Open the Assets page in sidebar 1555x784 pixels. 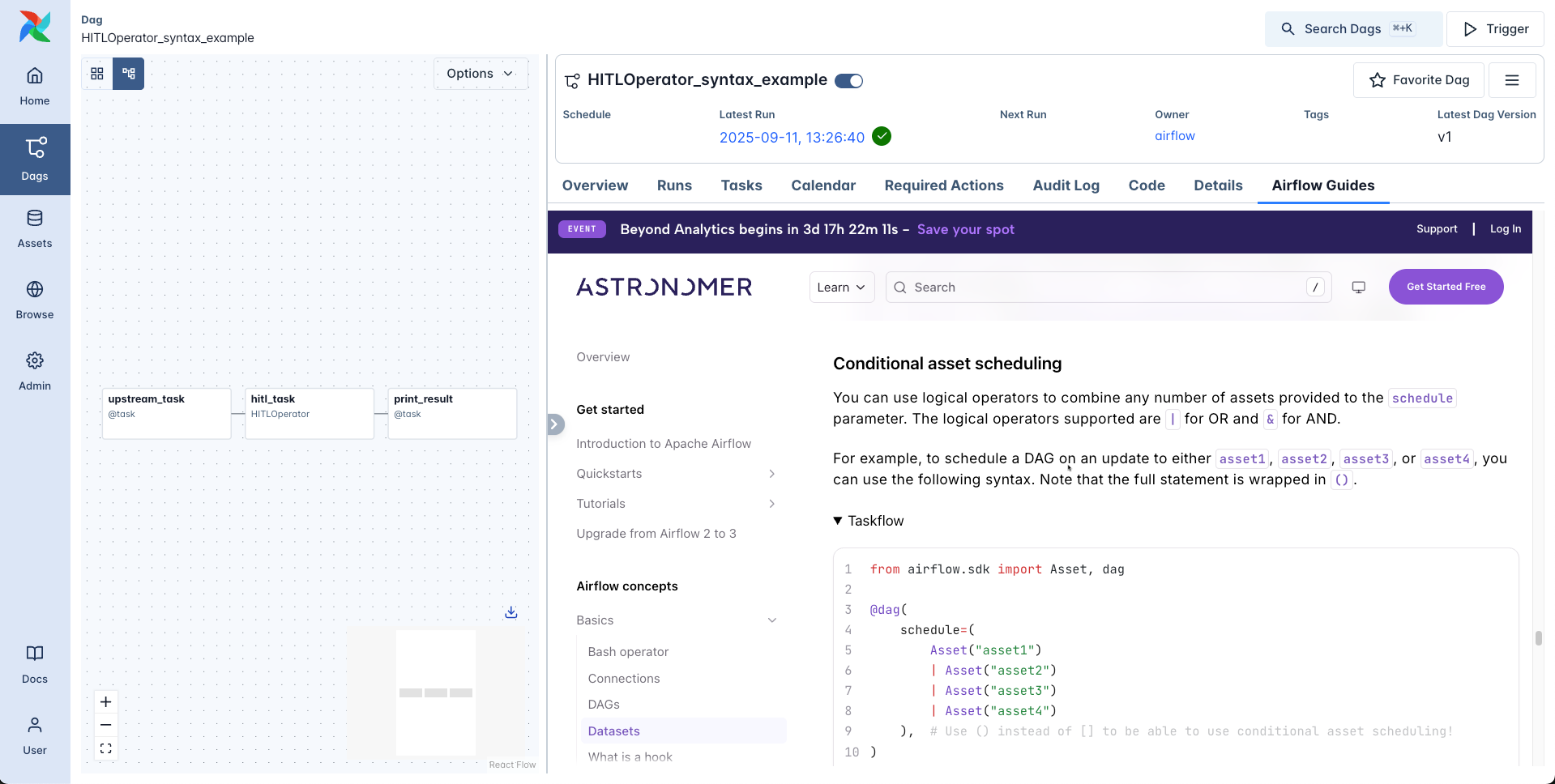35,229
